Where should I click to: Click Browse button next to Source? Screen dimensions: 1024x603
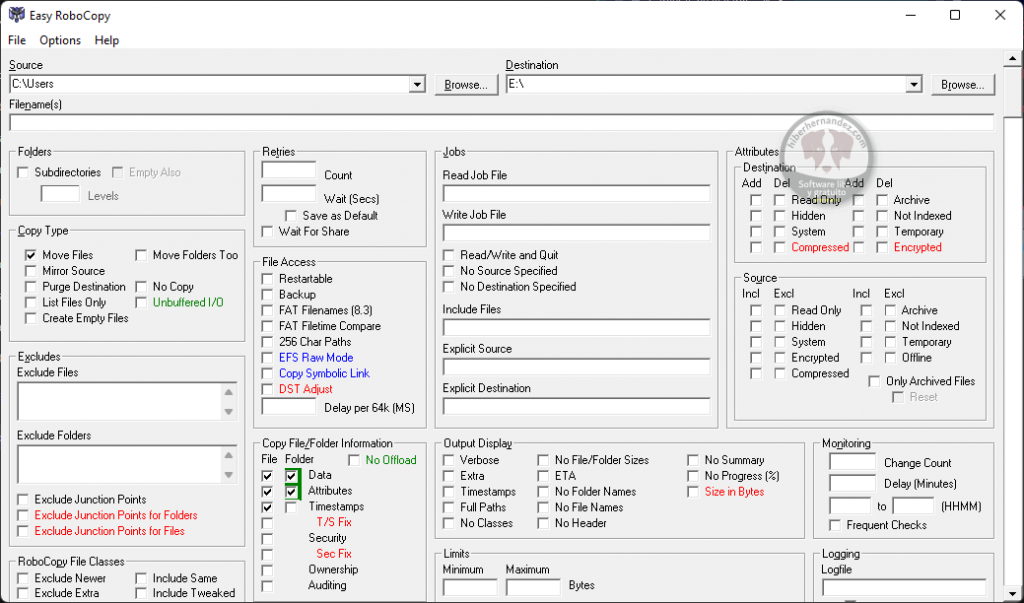point(466,85)
